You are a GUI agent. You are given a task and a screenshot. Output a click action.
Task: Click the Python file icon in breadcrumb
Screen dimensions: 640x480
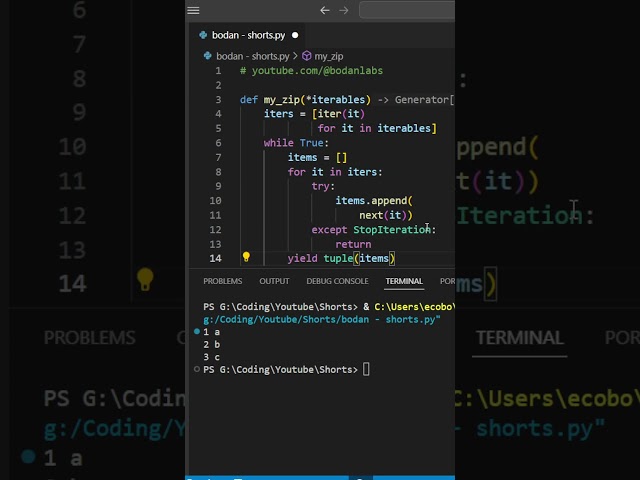tap(207, 56)
